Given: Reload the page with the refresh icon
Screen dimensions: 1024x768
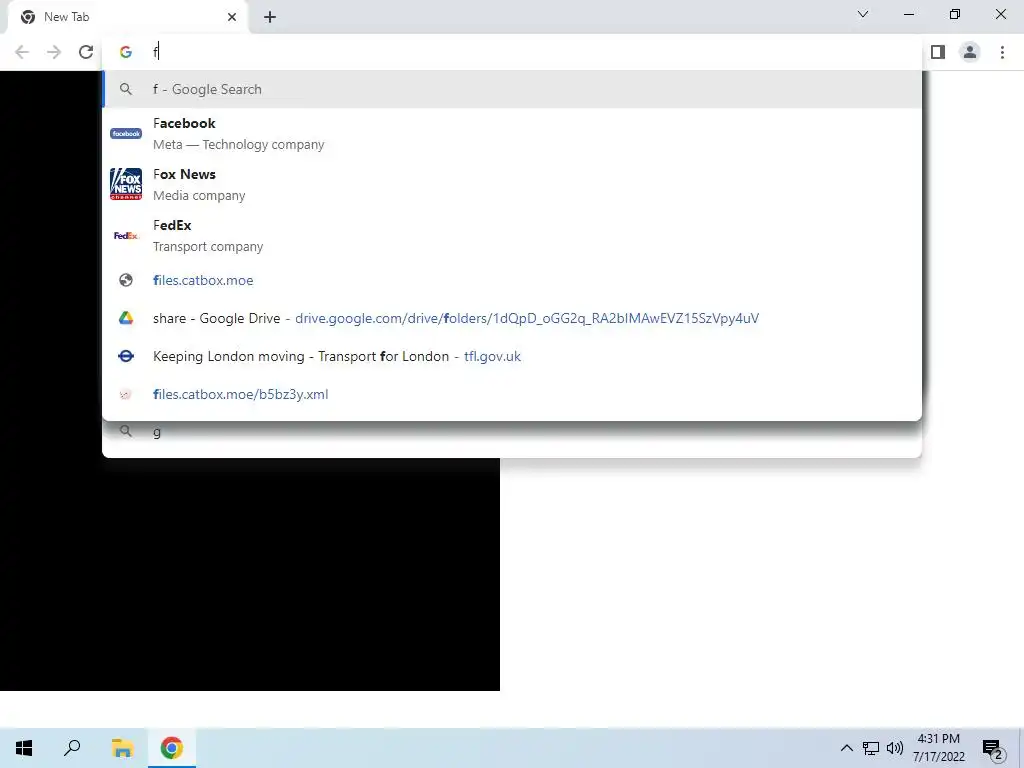Looking at the screenshot, I should [86, 52].
